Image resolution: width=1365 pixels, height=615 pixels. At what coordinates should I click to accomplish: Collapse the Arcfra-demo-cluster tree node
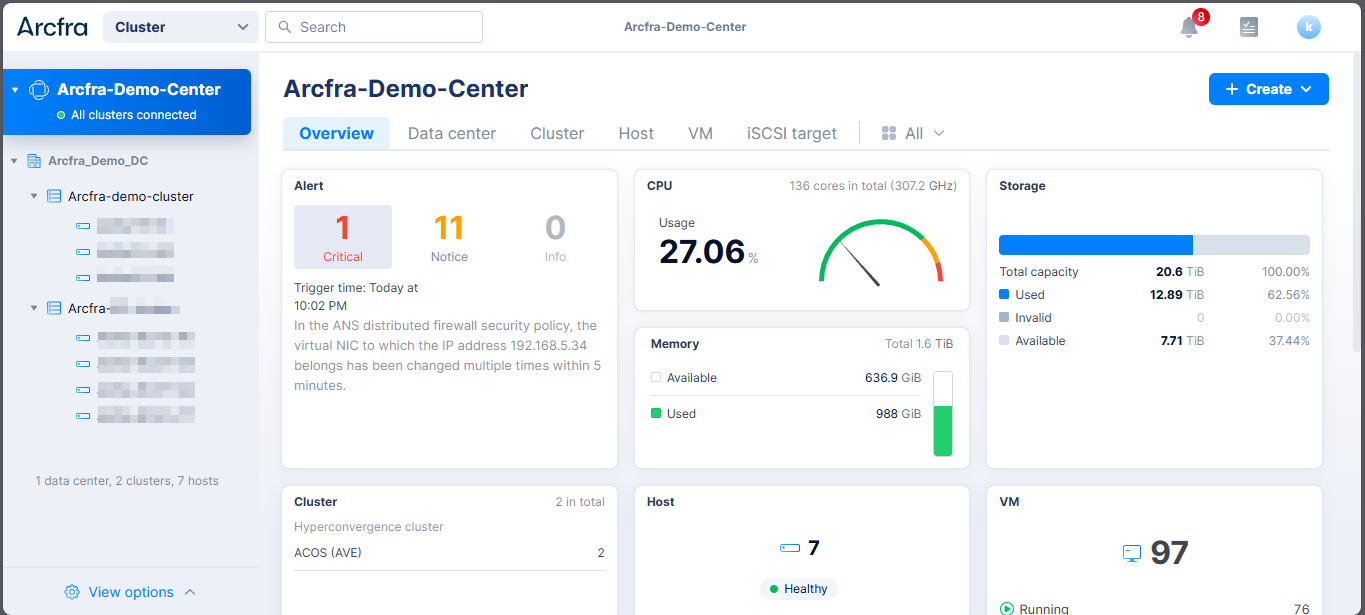(x=34, y=197)
